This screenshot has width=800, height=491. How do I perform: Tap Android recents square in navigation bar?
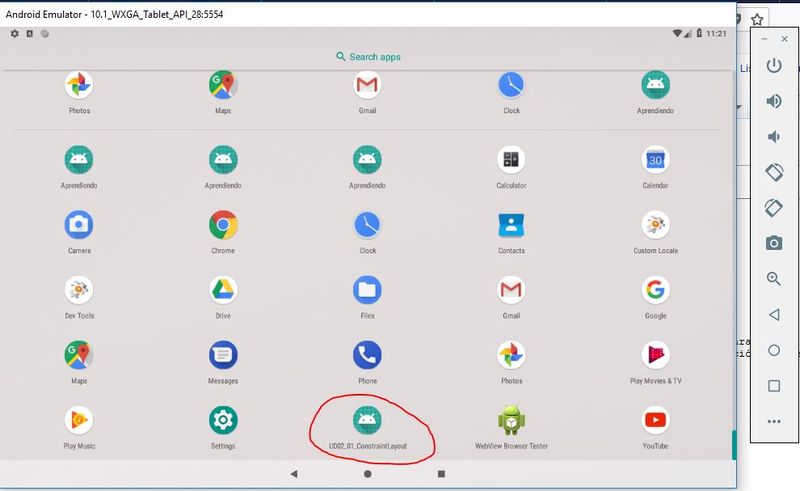pyautogui.click(x=441, y=474)
